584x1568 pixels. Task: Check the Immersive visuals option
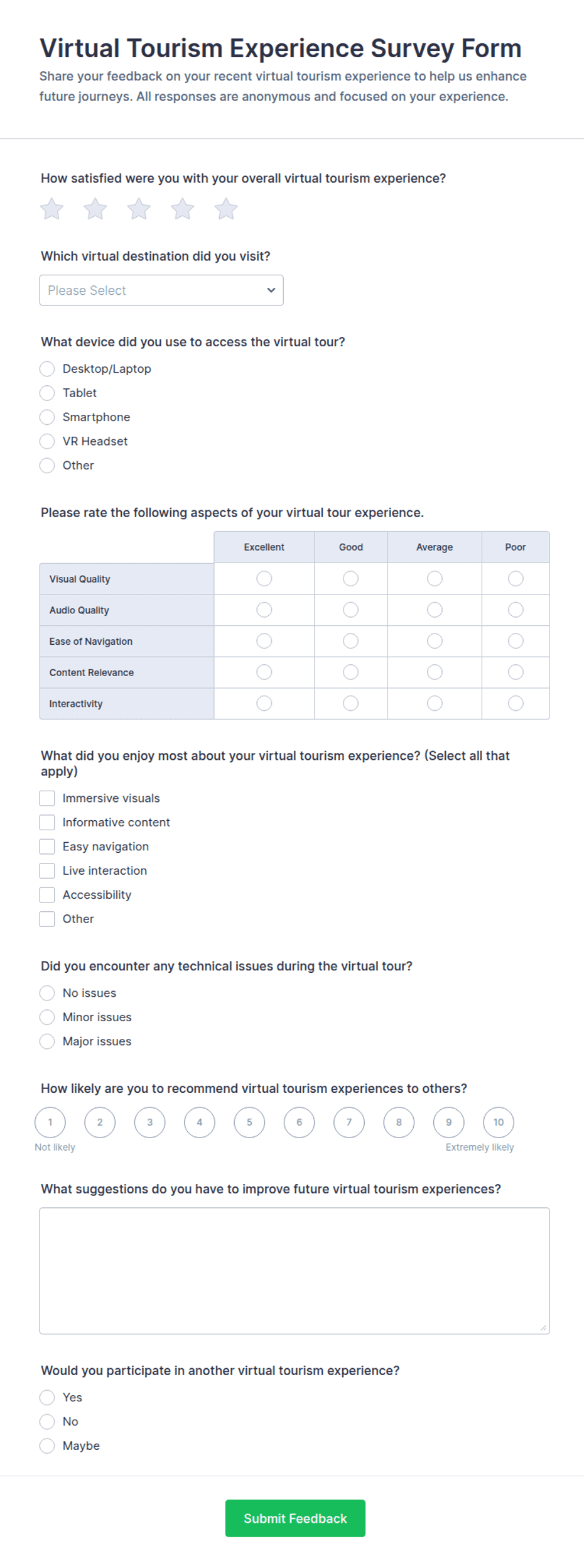click(47, 798)
